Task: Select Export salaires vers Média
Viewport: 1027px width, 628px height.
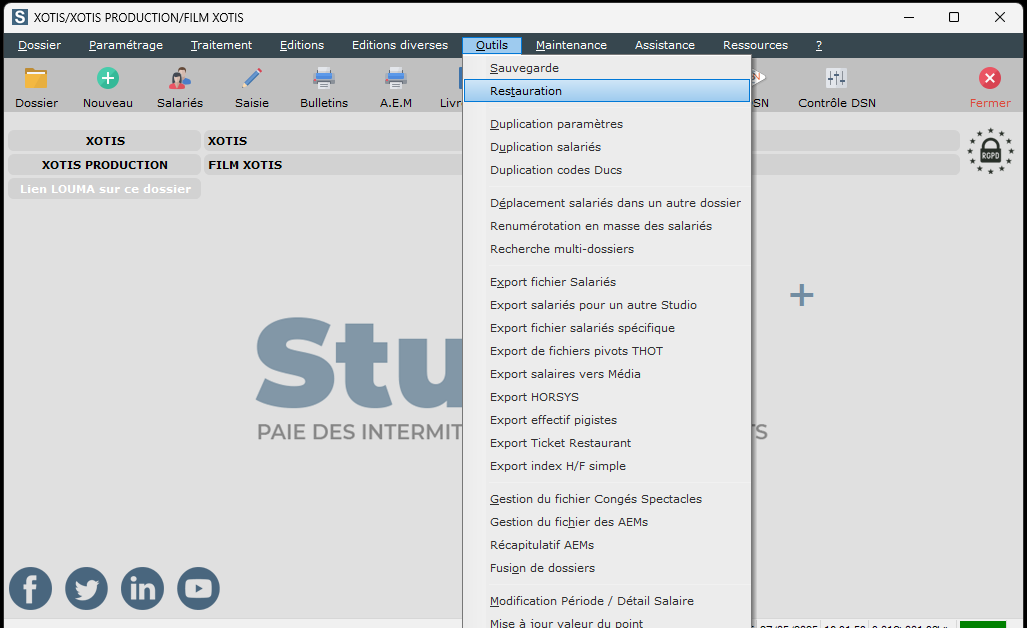Action: coord(607,374)
